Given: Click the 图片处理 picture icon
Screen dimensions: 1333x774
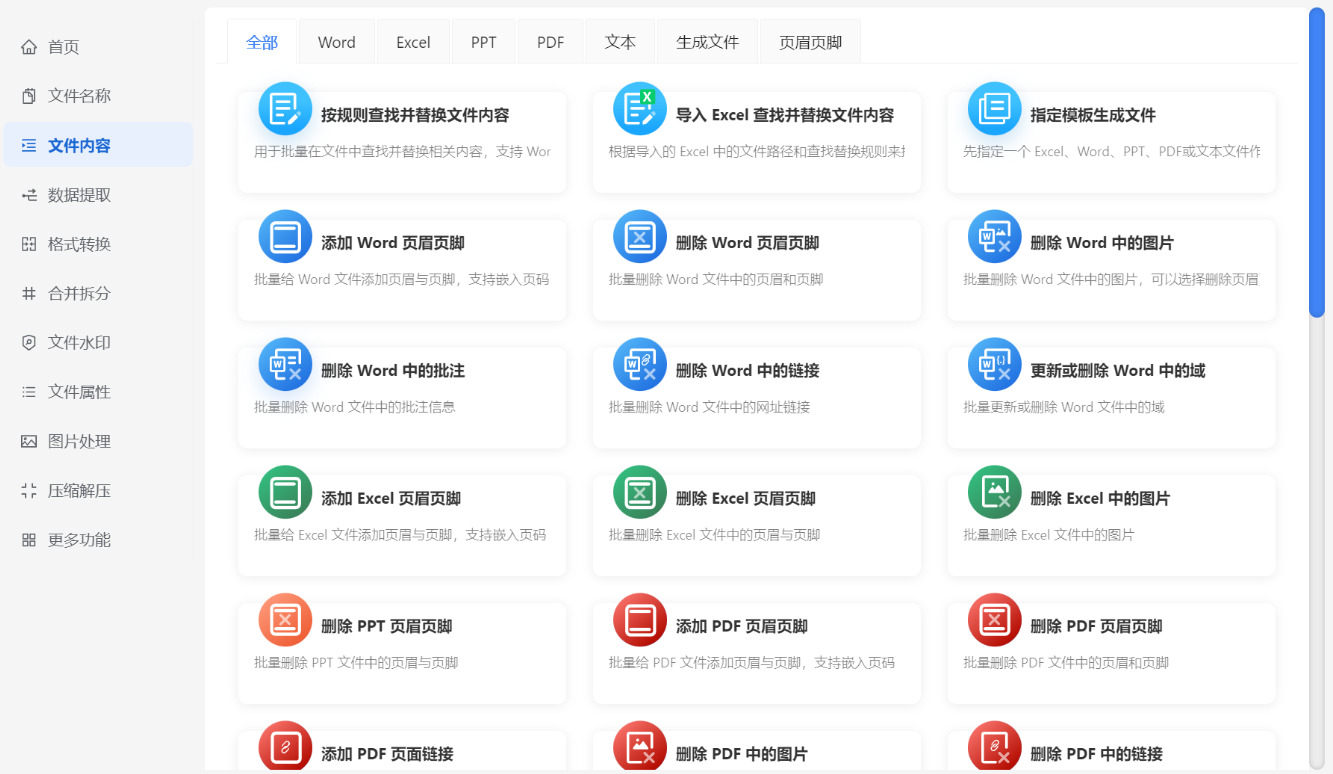Looking at the screenshot, I should click(x=29, y=441).
